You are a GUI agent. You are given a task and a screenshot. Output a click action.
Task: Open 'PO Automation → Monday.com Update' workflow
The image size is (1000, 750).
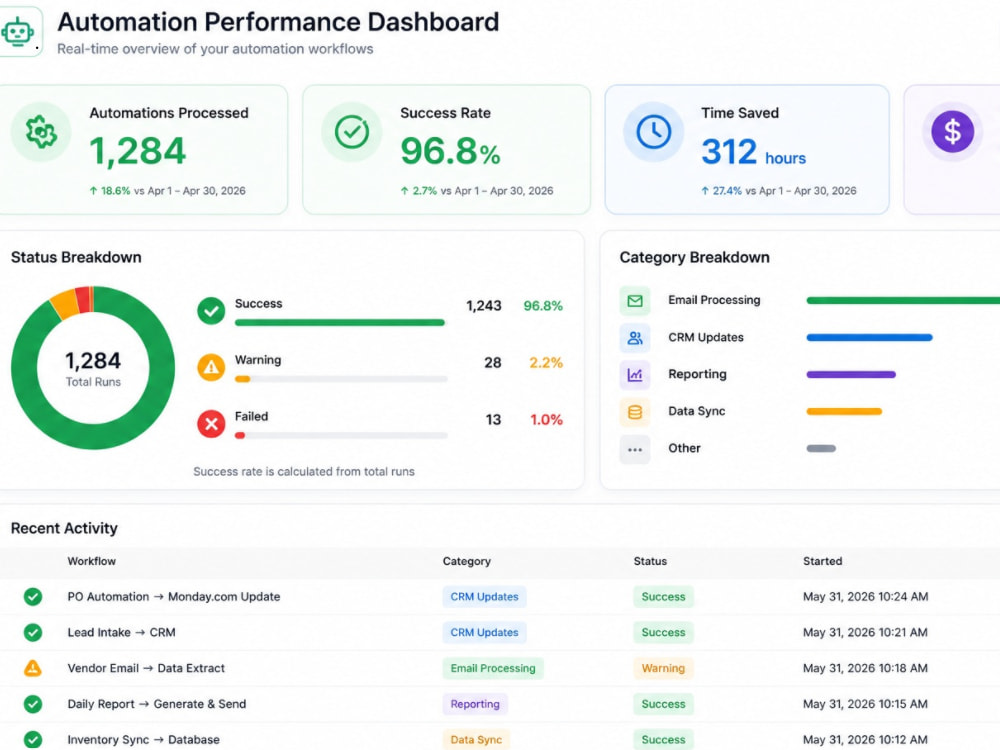(173, 597)
